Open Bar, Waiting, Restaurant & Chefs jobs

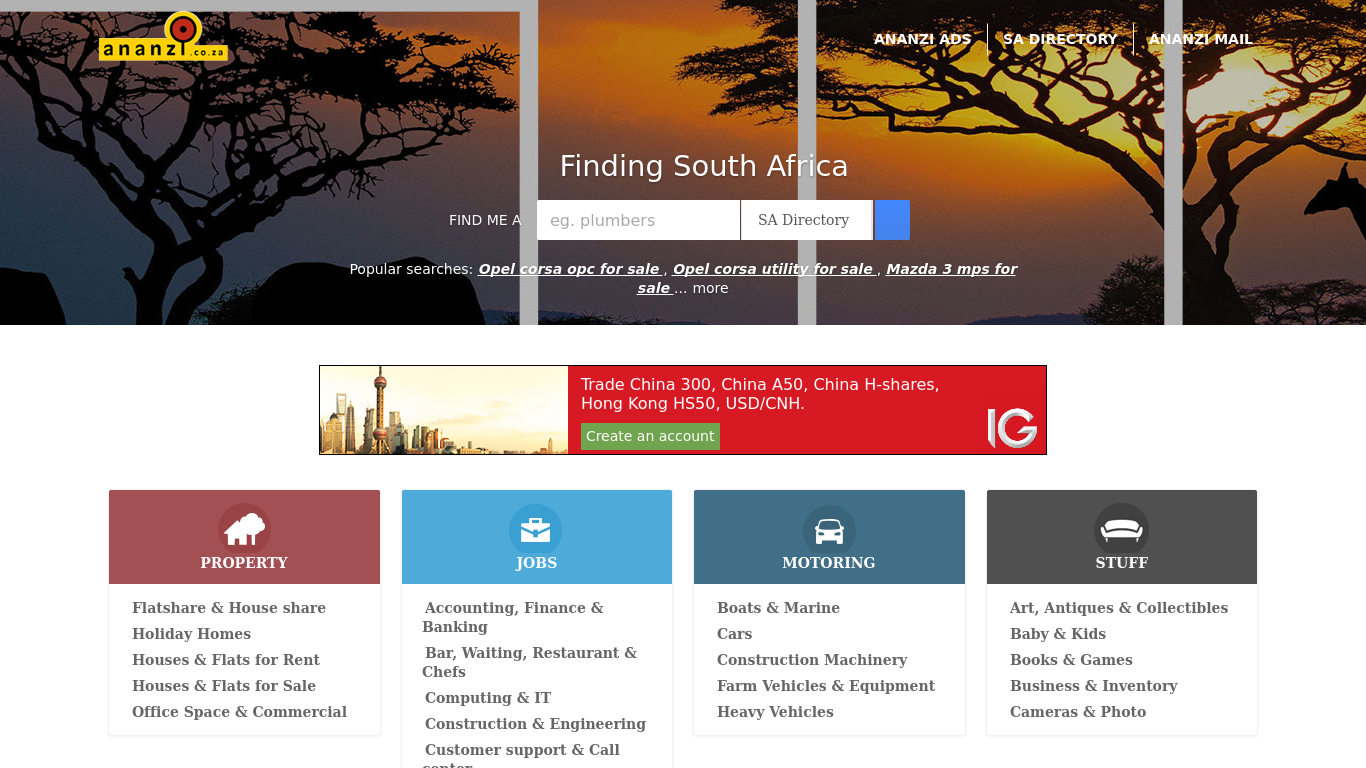tap(529, 662)
